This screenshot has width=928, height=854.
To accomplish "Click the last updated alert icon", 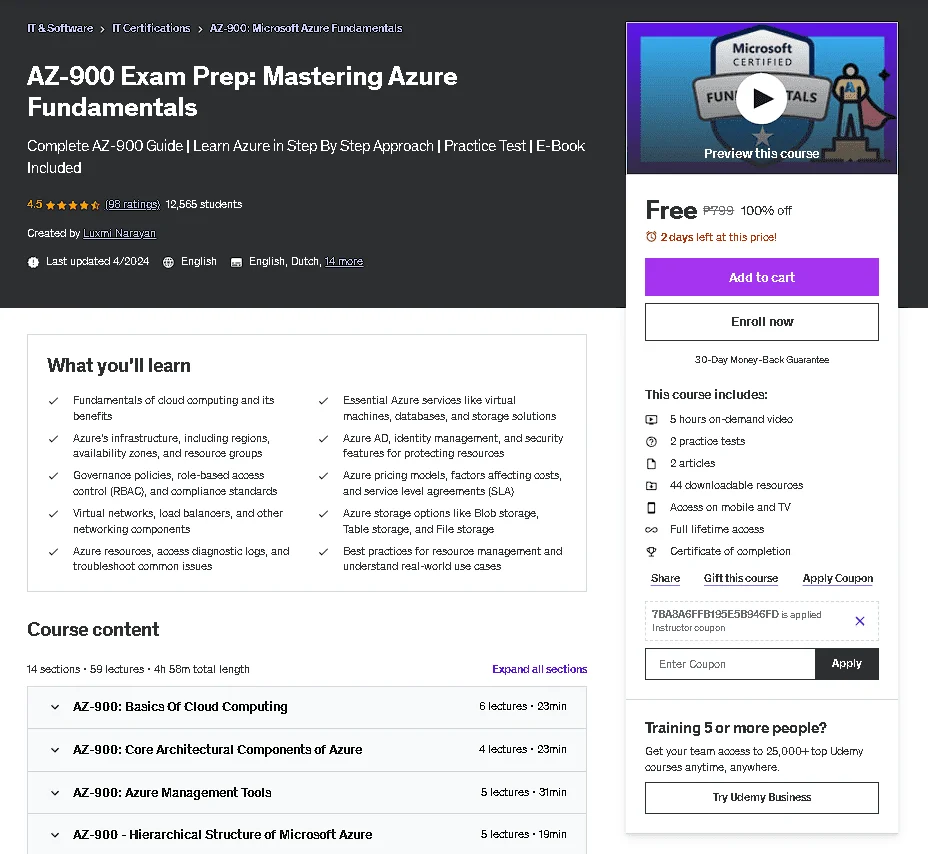I will [x=33, y=262].
